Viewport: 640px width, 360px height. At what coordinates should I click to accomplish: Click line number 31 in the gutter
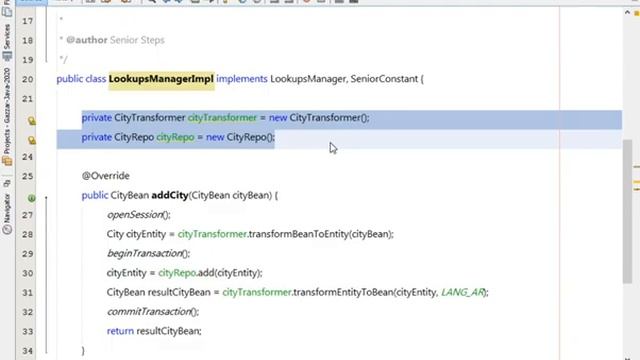coord(27,293)
